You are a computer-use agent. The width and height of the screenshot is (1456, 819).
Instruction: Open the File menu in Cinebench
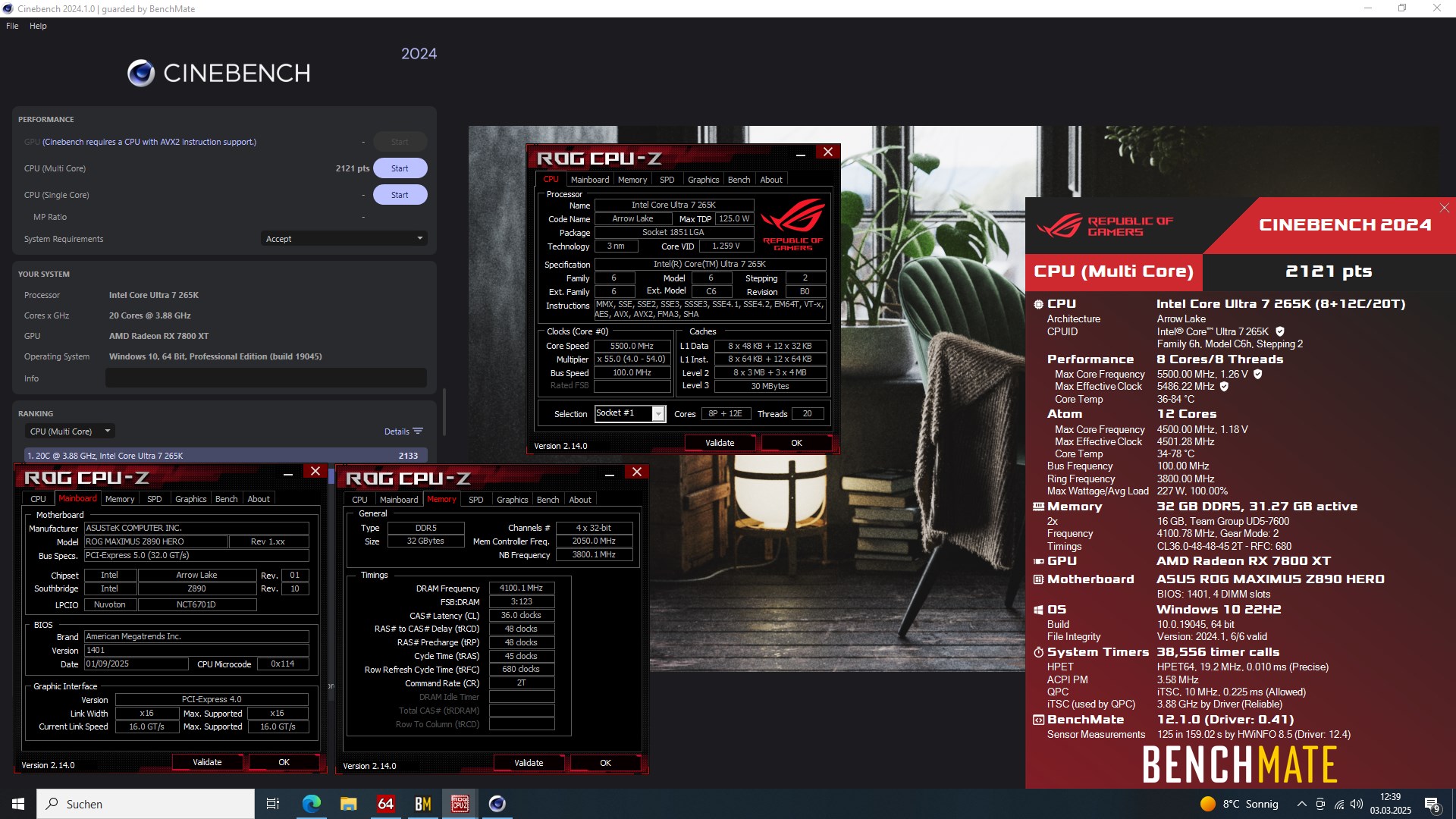tap(12, 26)
